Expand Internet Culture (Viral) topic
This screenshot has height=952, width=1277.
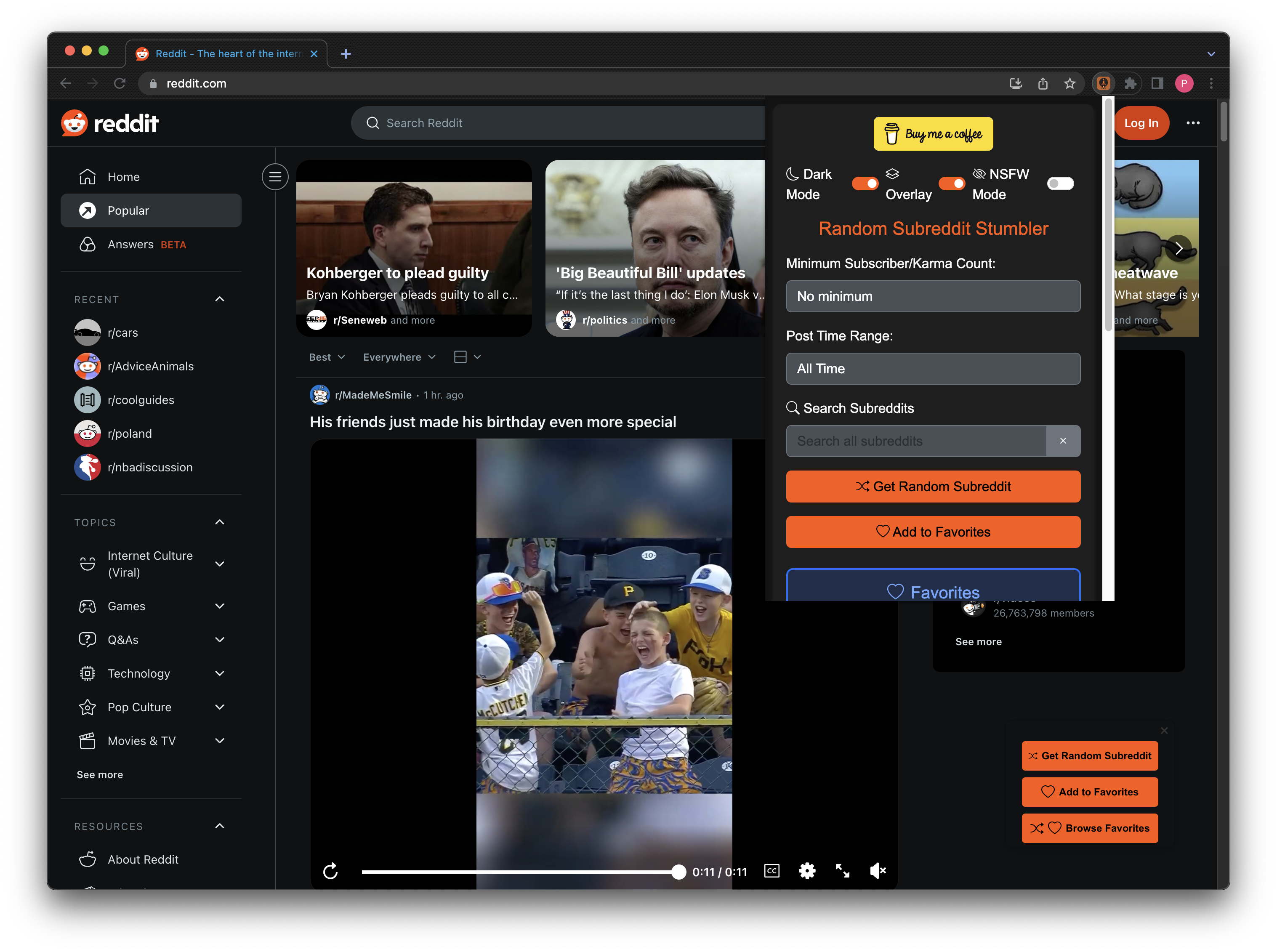[220, 564]
